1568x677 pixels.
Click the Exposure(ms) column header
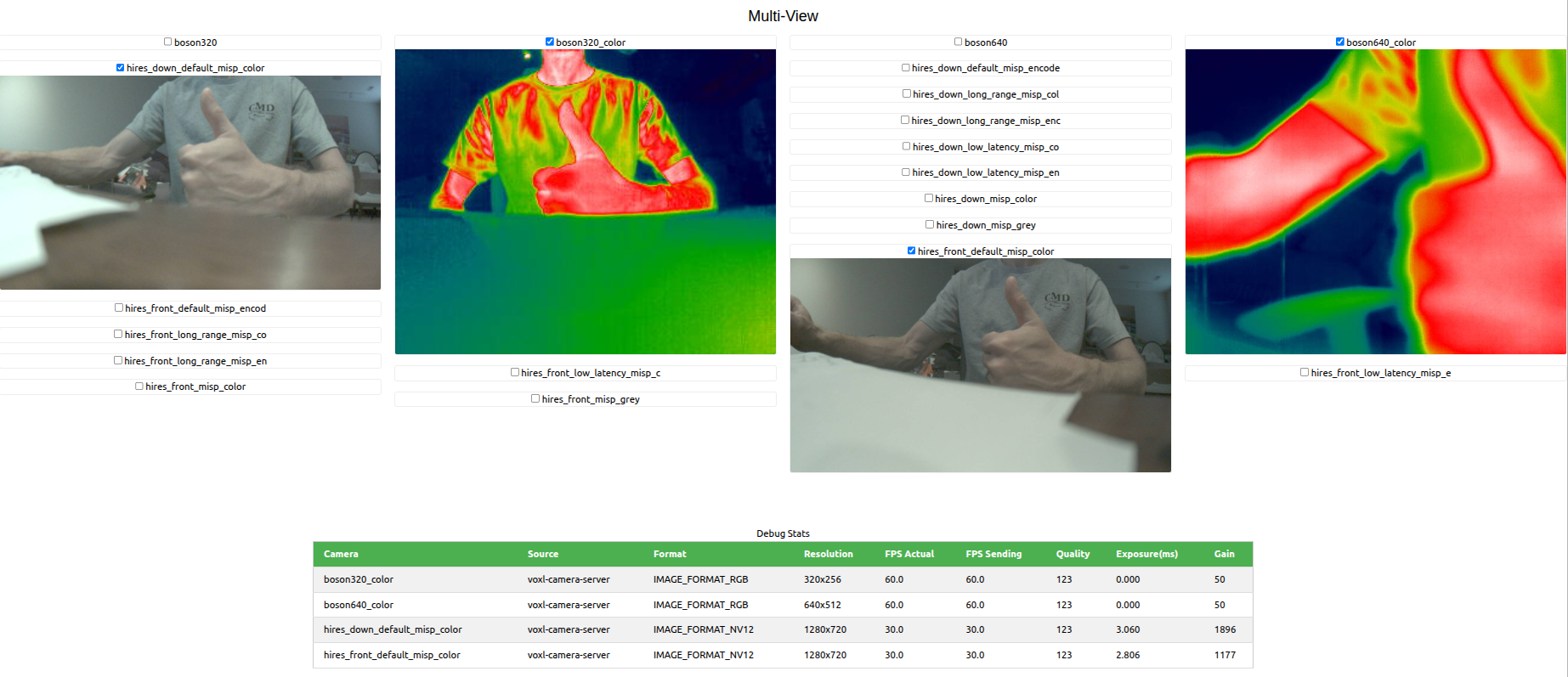(1146, 554)
